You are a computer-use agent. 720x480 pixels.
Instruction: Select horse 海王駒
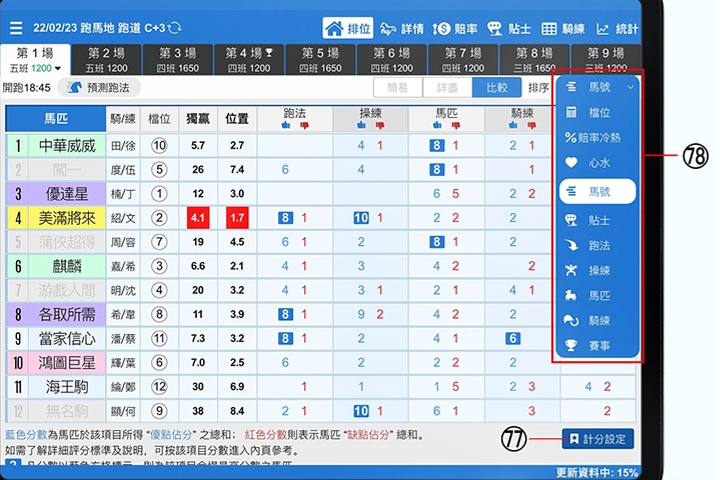pyautogui.click(x=67, y=387)
